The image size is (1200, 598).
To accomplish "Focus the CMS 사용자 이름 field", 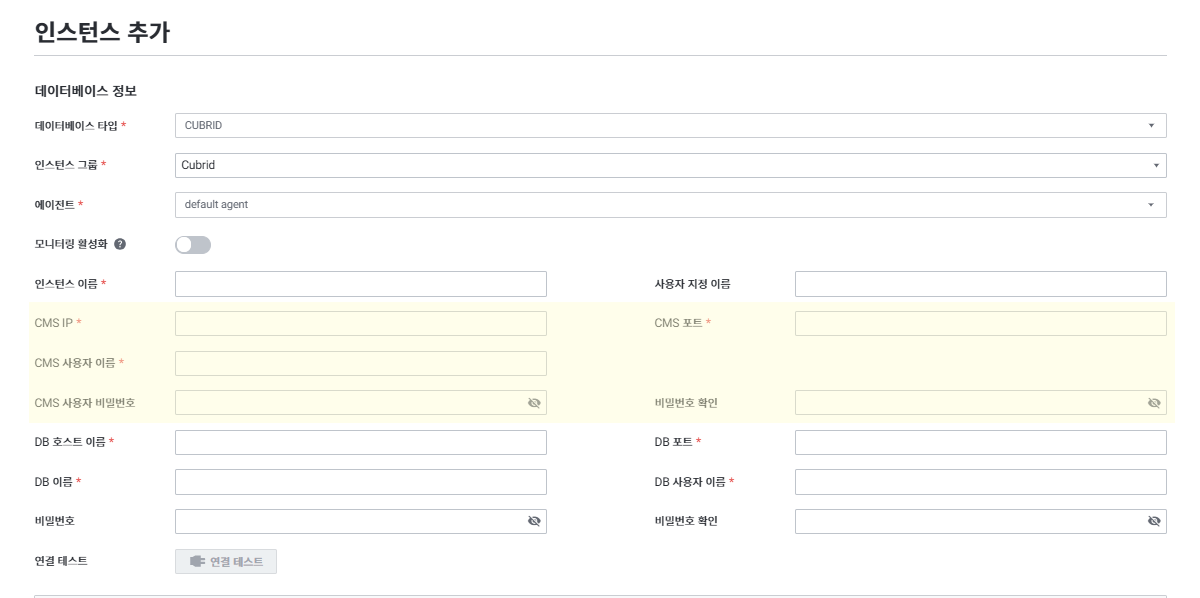I will [x=360, y=363].
